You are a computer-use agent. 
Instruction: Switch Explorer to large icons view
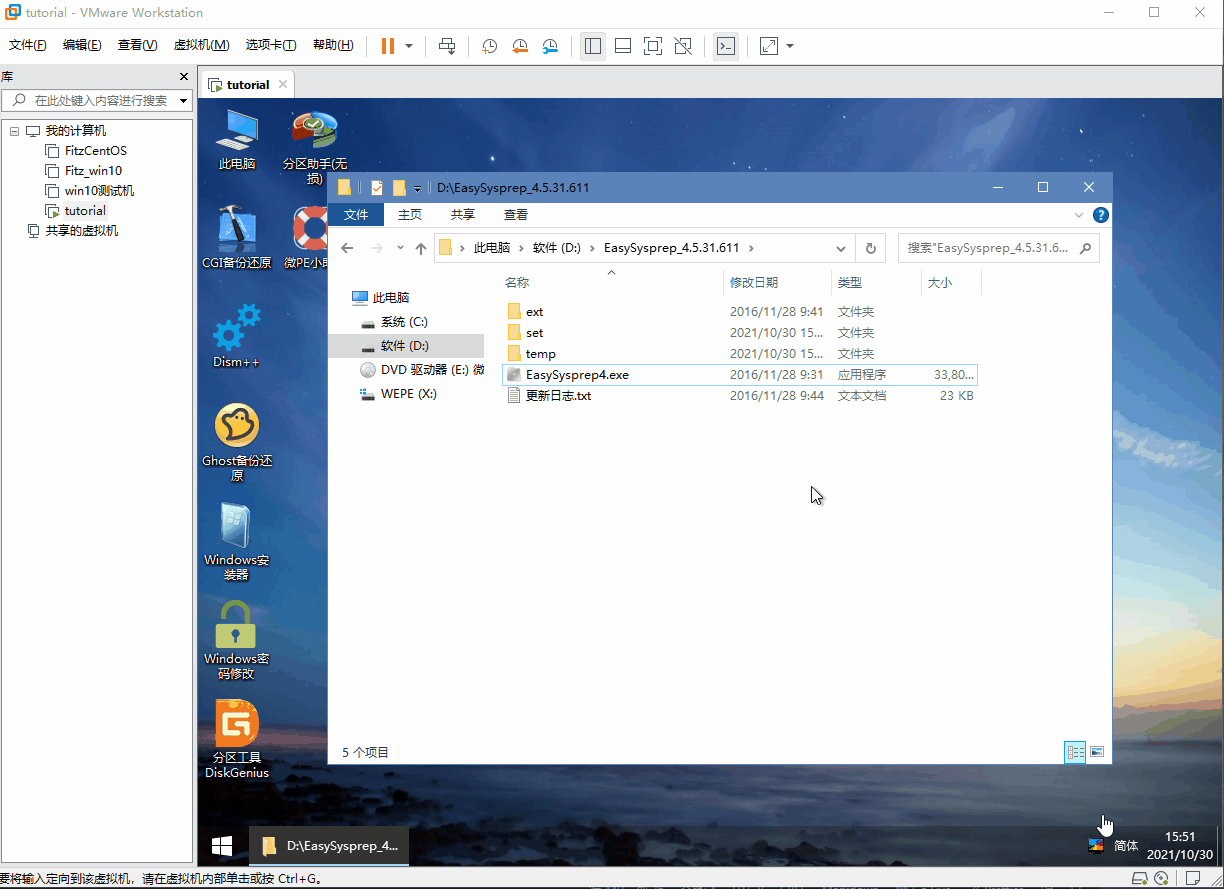coord(1097,752)
